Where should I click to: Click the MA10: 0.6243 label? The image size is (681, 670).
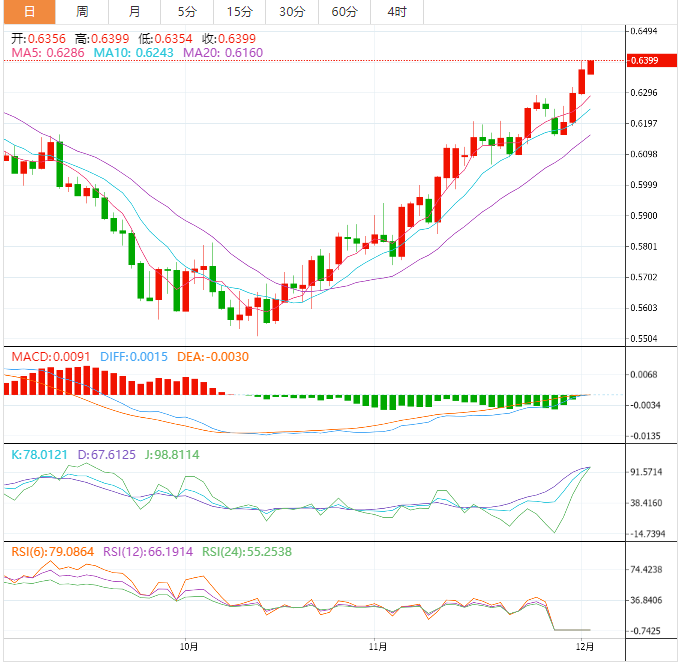[x=134, y=53]
